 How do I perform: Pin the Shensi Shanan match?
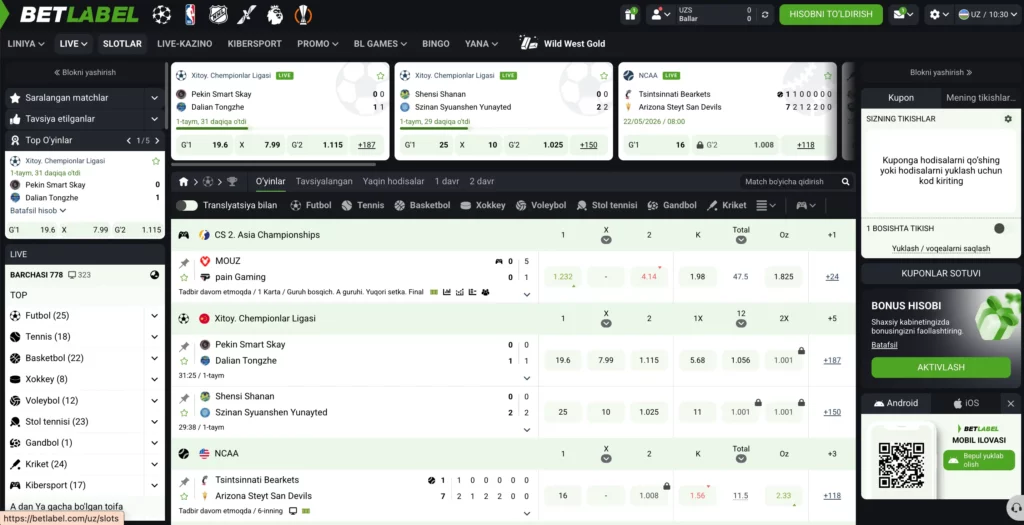184,398
